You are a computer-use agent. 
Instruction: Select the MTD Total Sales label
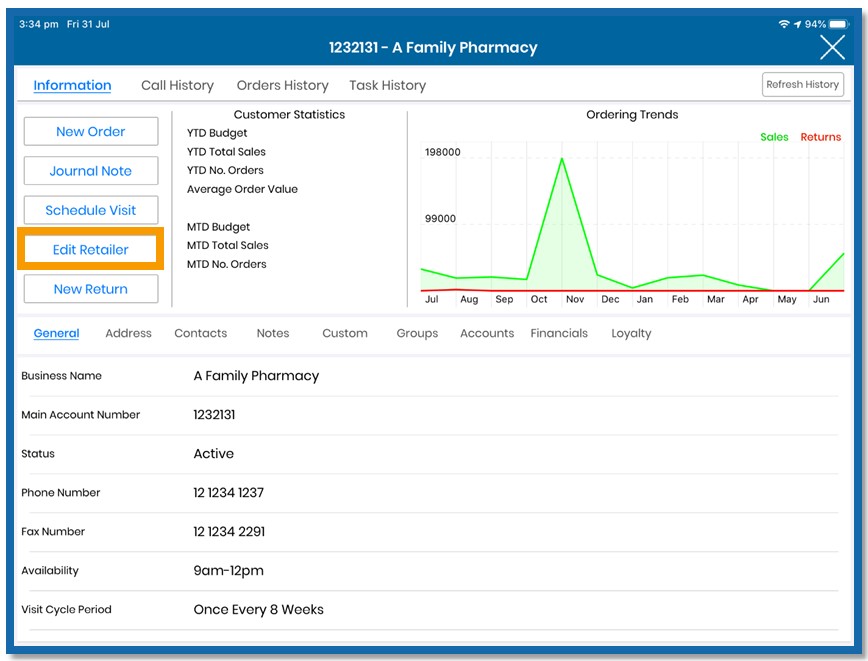click(x=228, y=245)
